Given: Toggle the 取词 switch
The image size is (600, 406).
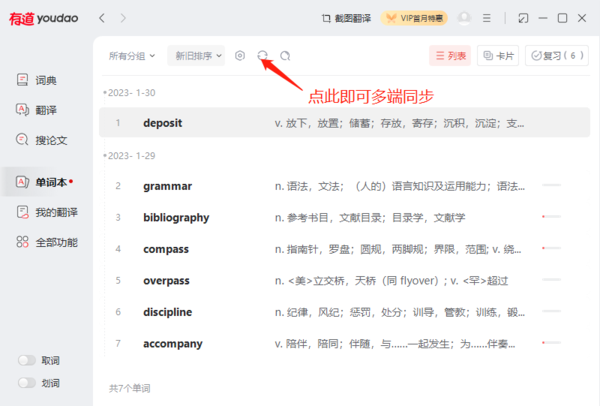Looking at the screenshot, I should click(x=27, y=360).
